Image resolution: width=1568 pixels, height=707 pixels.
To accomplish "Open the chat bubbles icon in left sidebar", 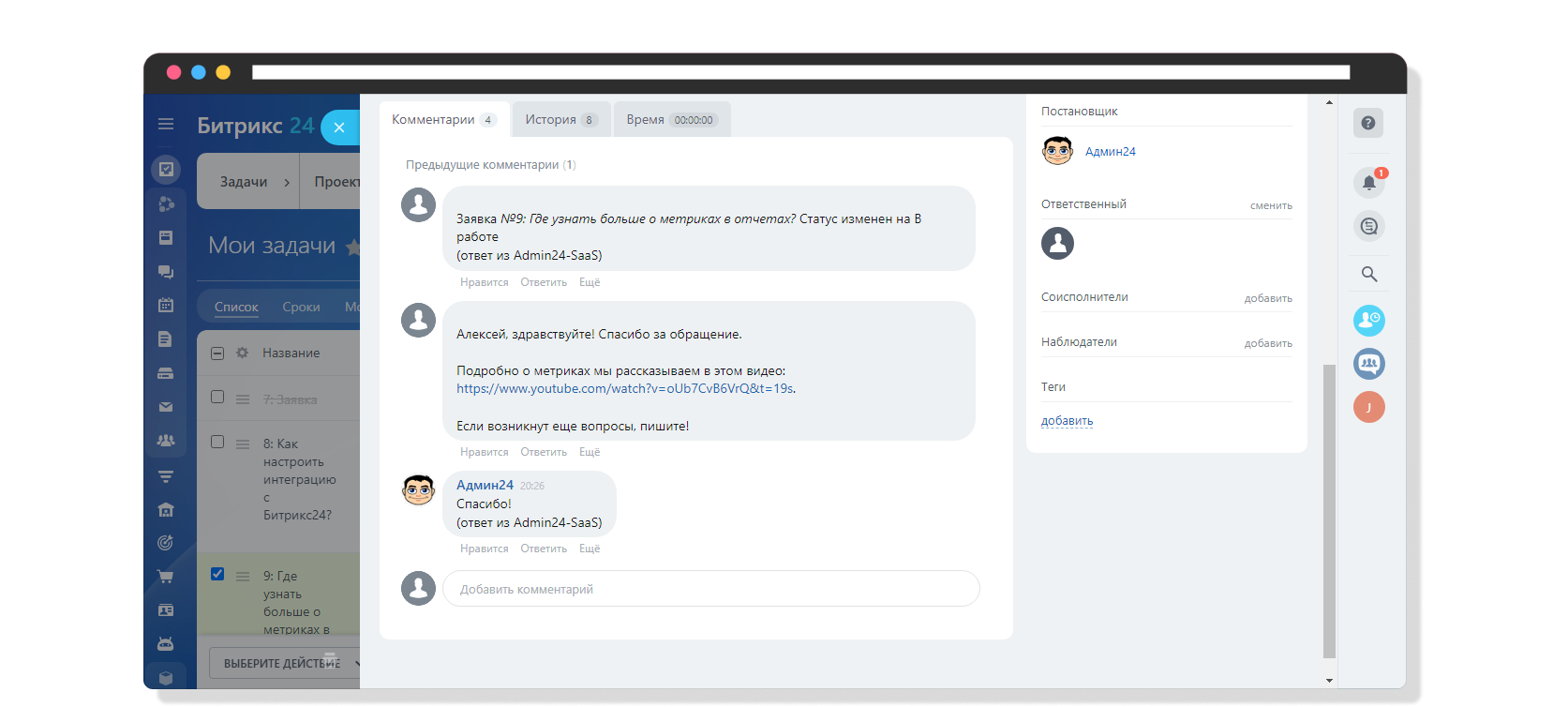I will tap(166, 272).
